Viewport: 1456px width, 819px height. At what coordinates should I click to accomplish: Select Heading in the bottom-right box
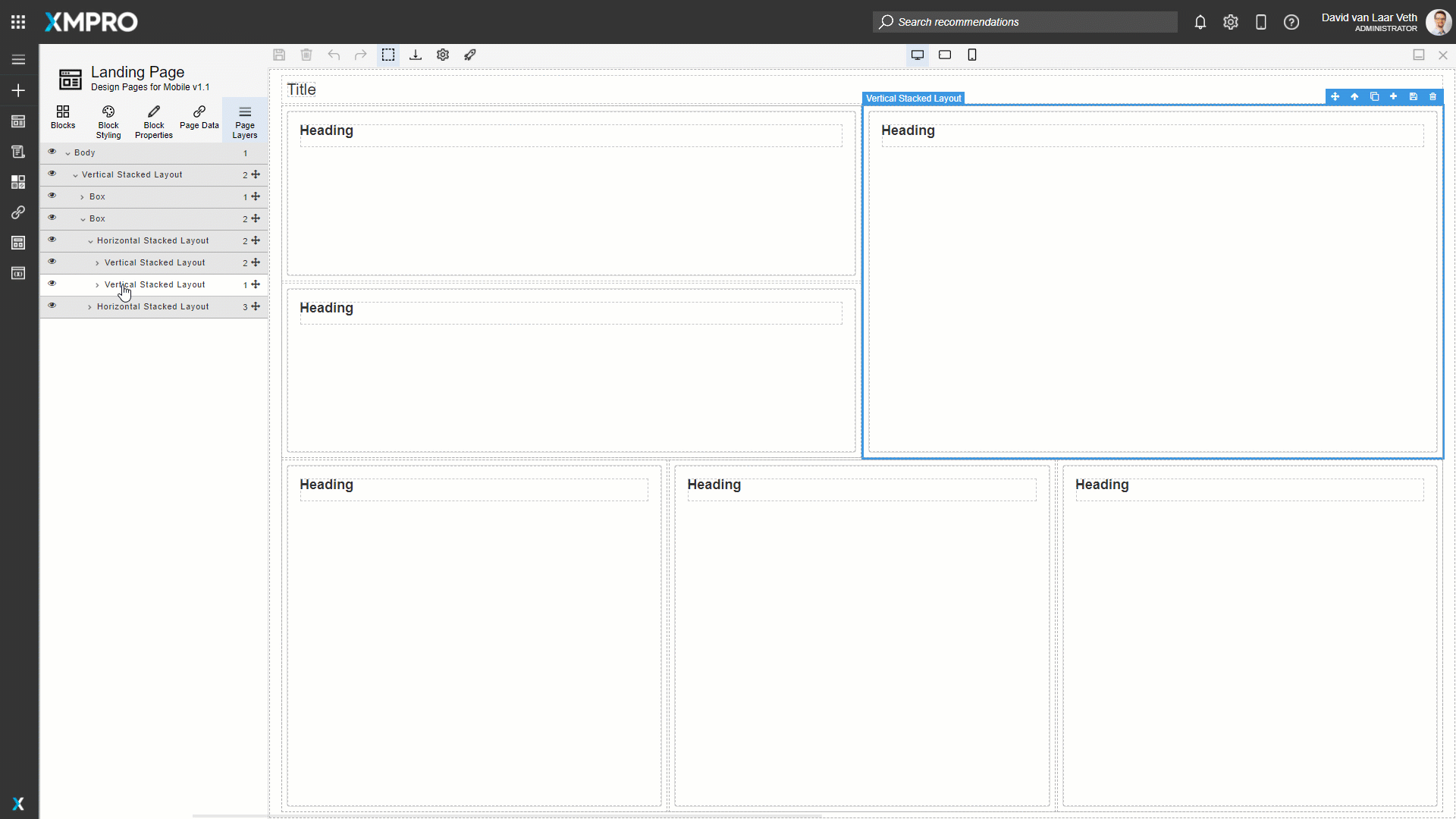pyautogui.click(x=1102, y=485)
